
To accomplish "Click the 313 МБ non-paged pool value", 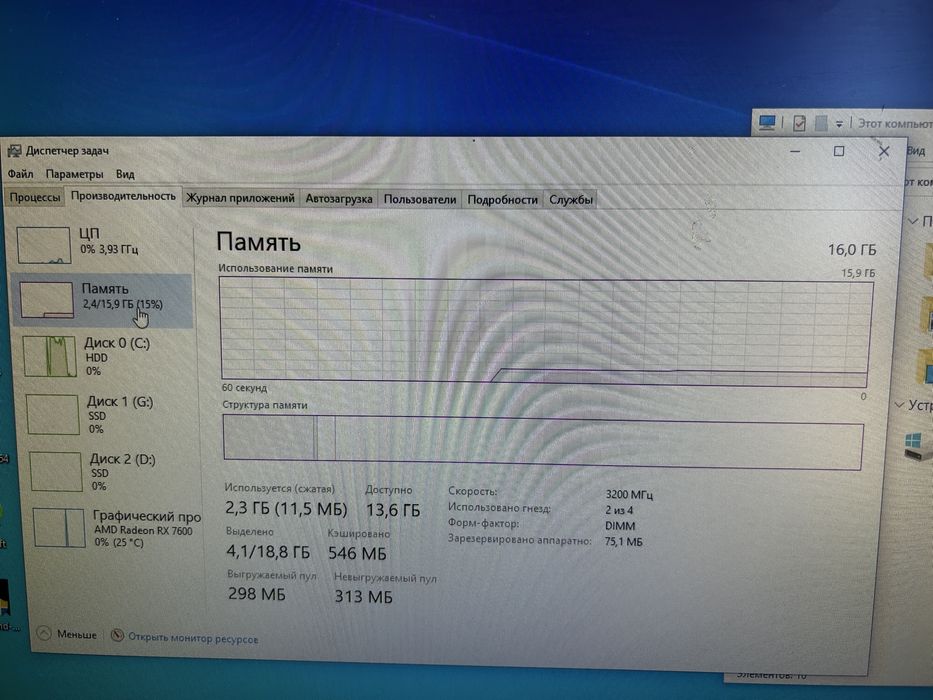I will 363,596.
